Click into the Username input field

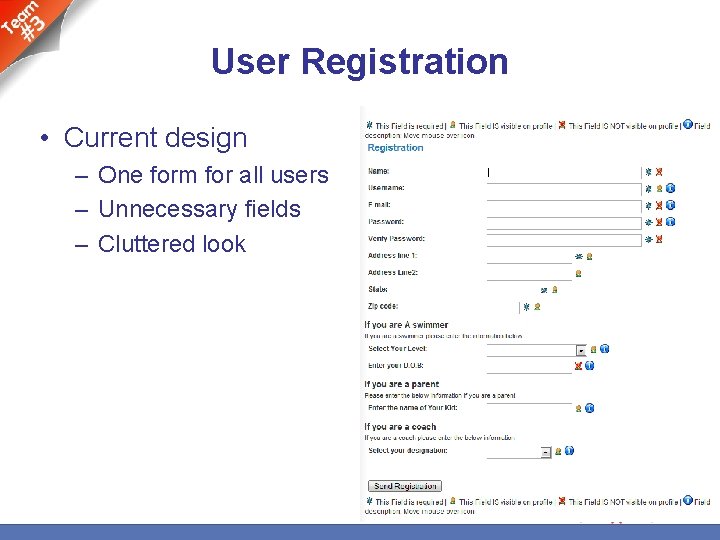(x=564, y=189)
